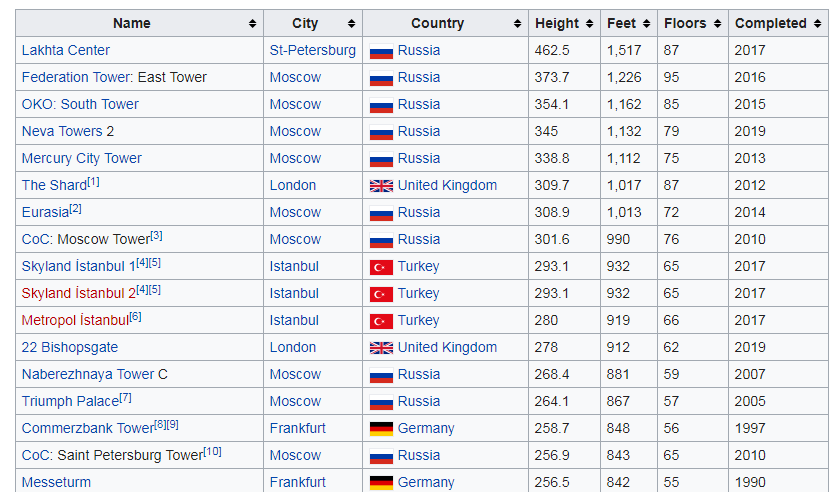This screenshot has height=492, width=833.
Task: Click German flag in Commerzbank Tower row
Action: pyautogui.click(x=381, y=429)
